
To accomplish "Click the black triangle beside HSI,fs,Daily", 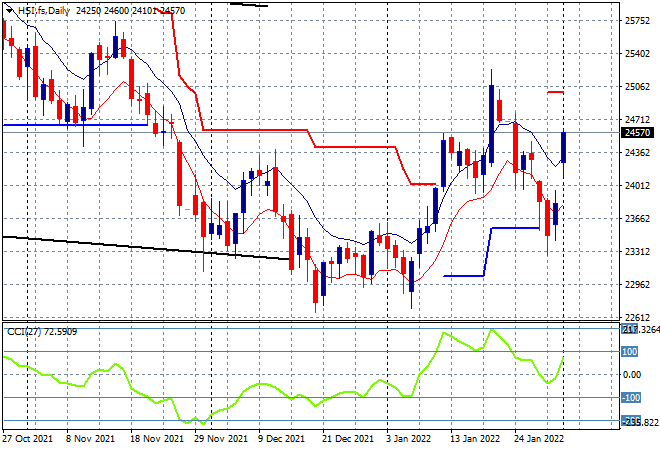I will (10, 11).
